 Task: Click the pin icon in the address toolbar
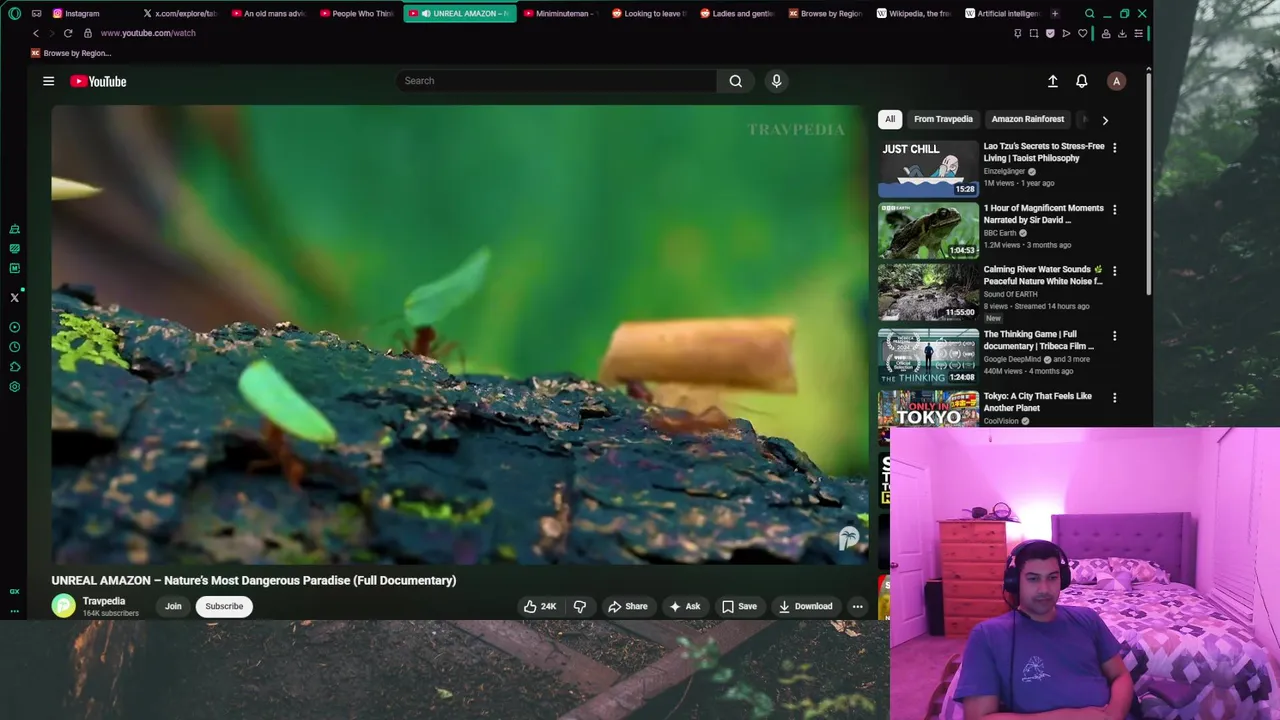[1018, 33]
